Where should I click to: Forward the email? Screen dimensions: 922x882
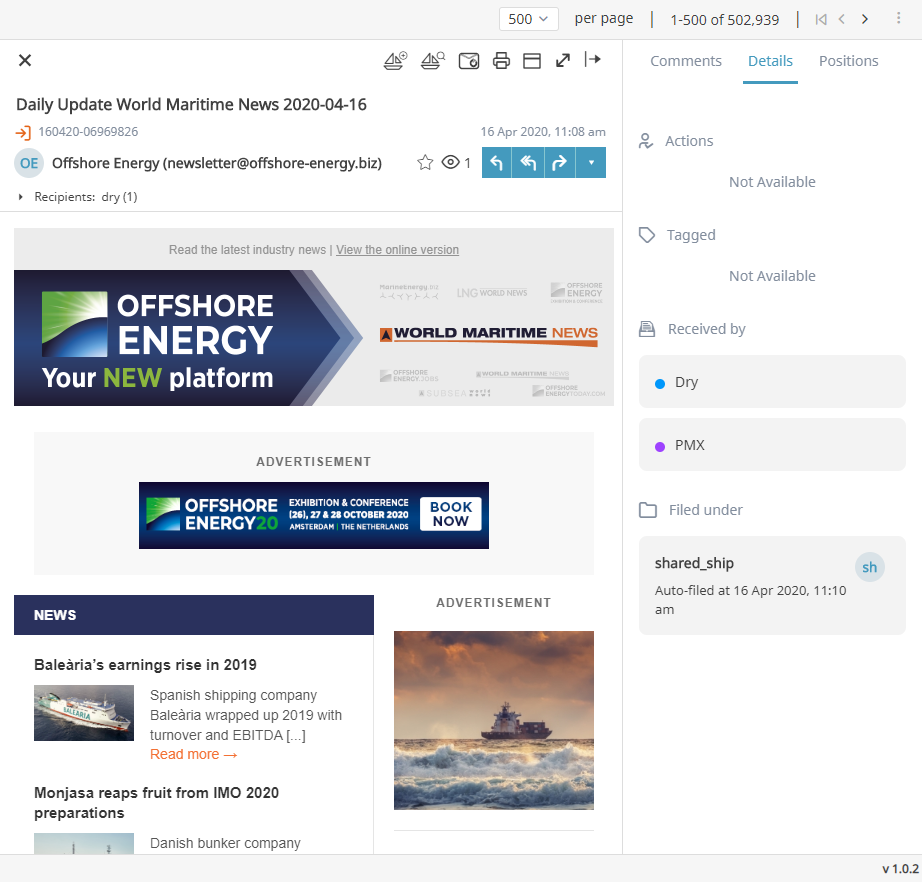[559, 162]
